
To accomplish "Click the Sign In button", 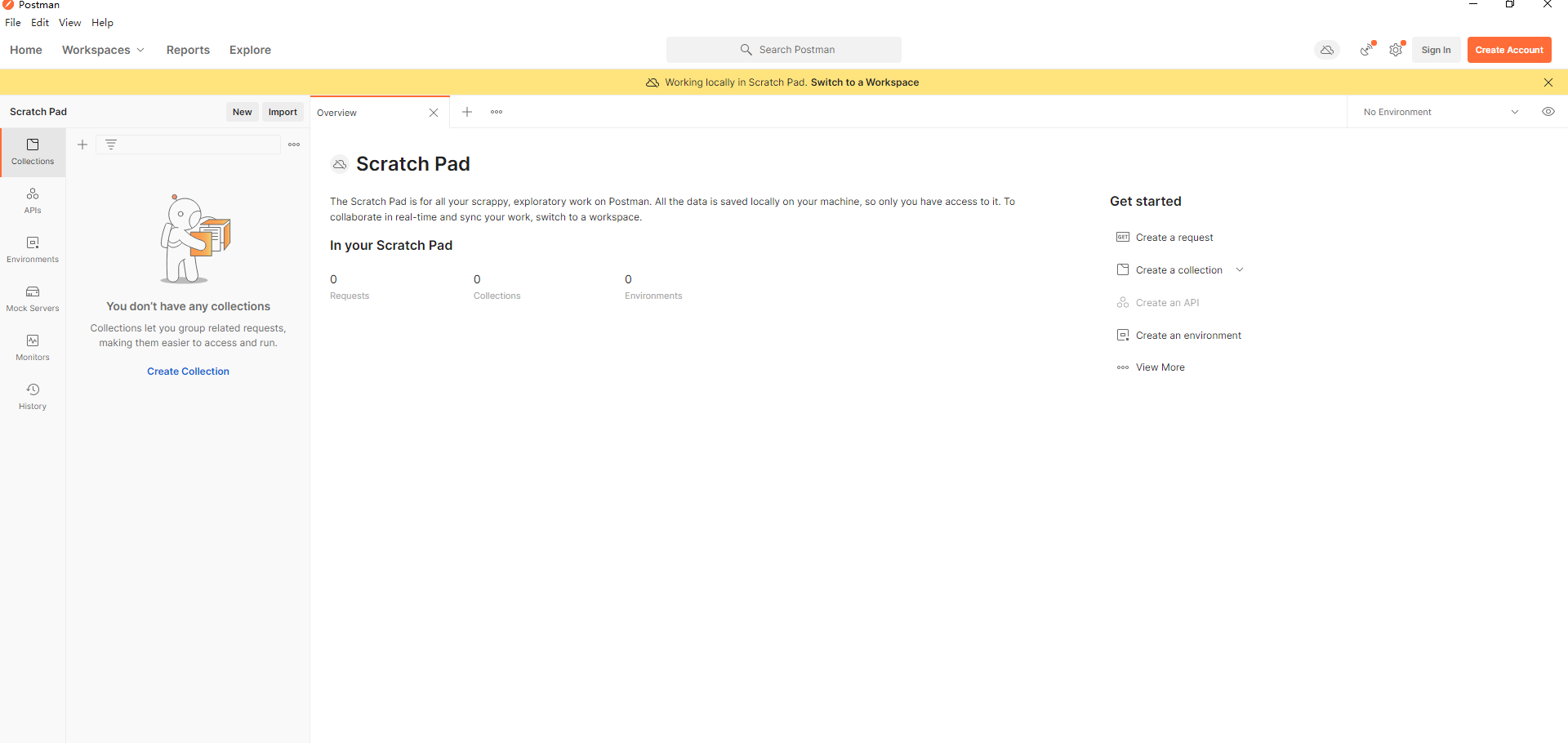I will pyautogui.click(x=1436, y=50).
